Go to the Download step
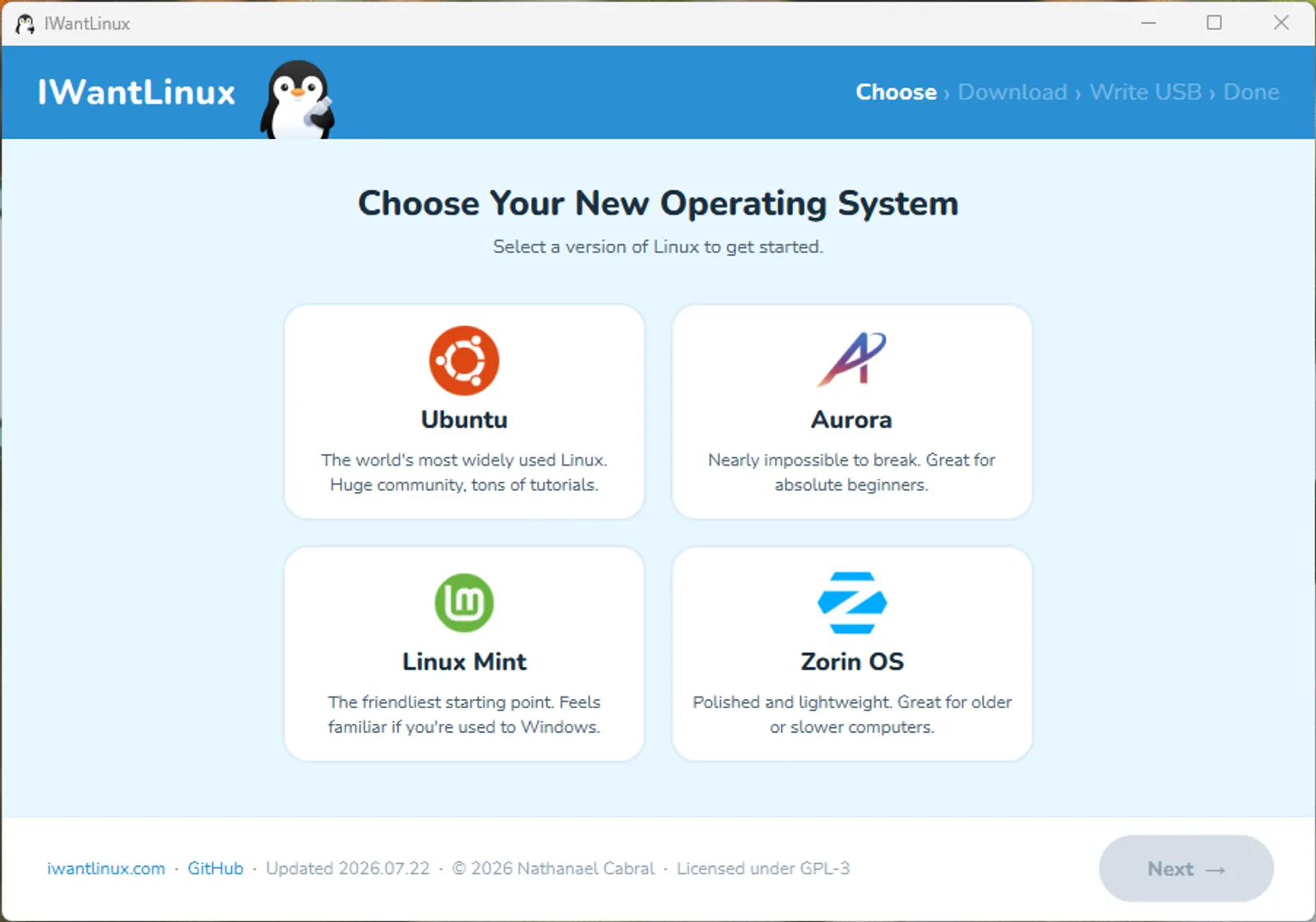 (x=1012, y=92)
